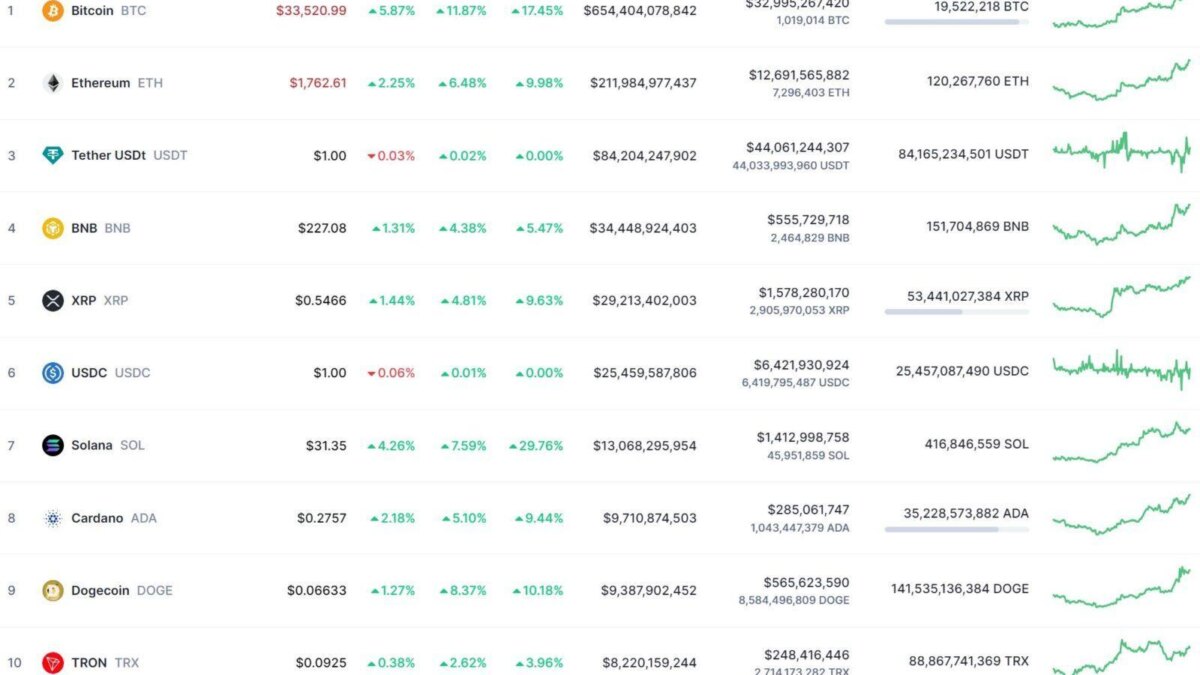Image resolution: width=1200 pixels, height=675 pixels.
Task: Click TRON's sparkline graph
Action: [1120, 658]
